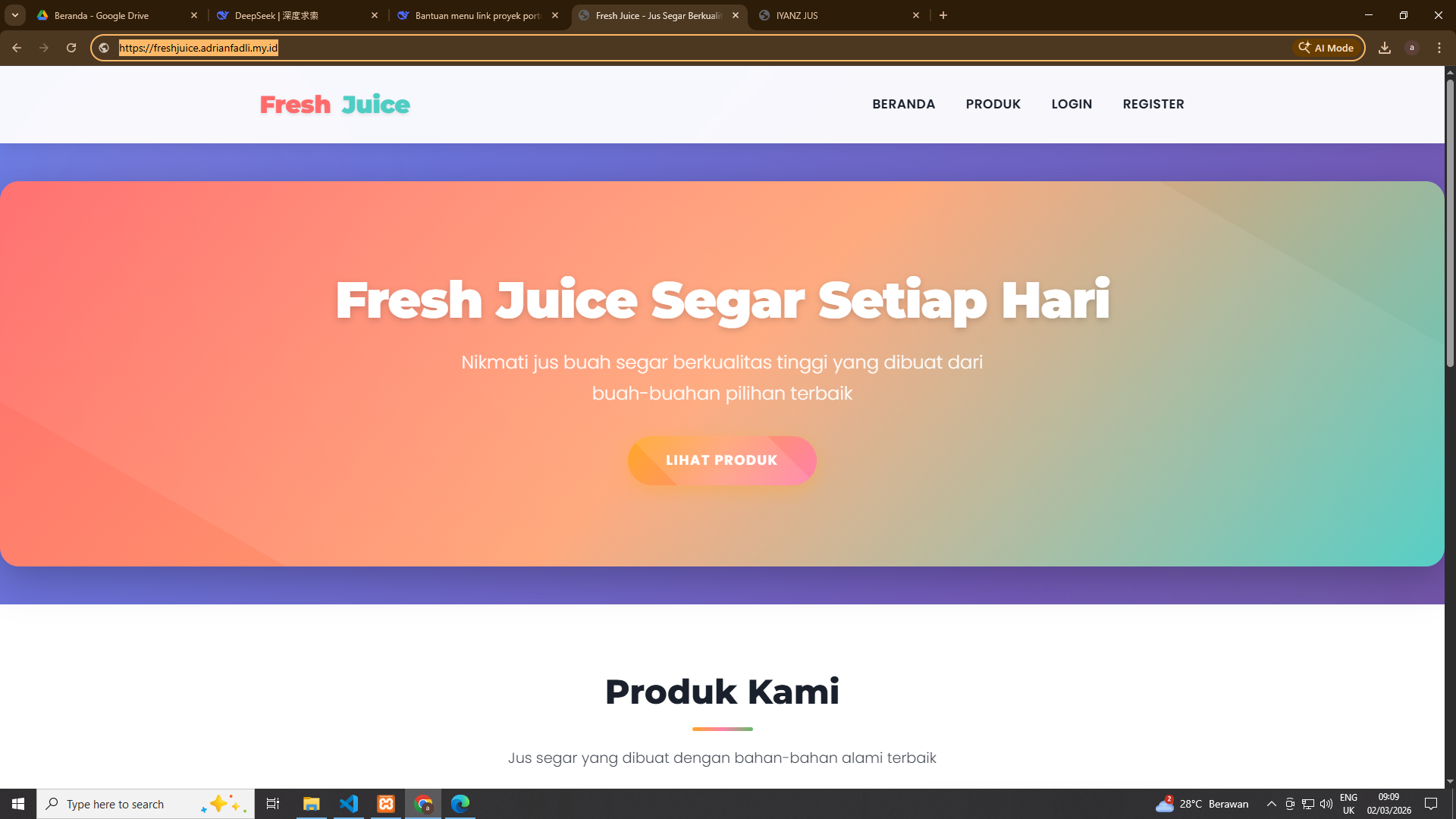Expand the tab search dropdown
Image resolution: width=1456 pixels, height=819 pixels.
[15, 15]
